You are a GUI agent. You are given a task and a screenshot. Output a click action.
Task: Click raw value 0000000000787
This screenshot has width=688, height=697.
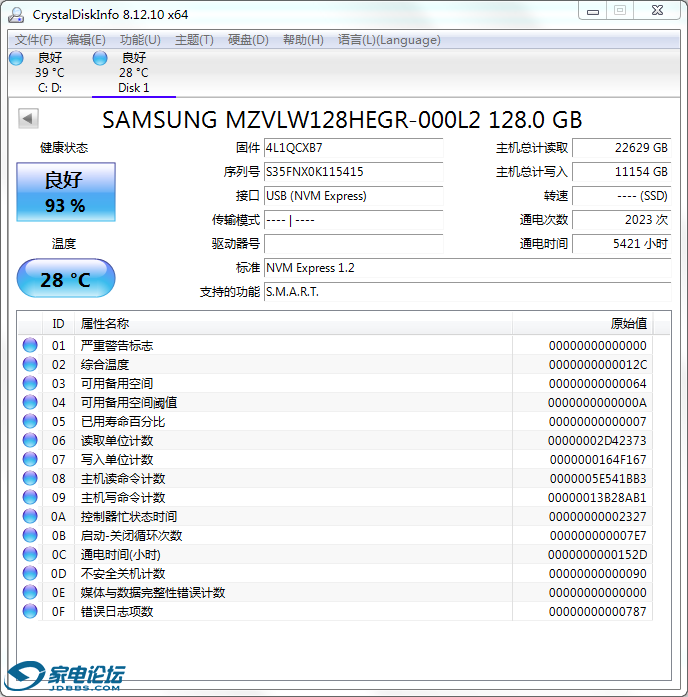[x=598, y=612]
